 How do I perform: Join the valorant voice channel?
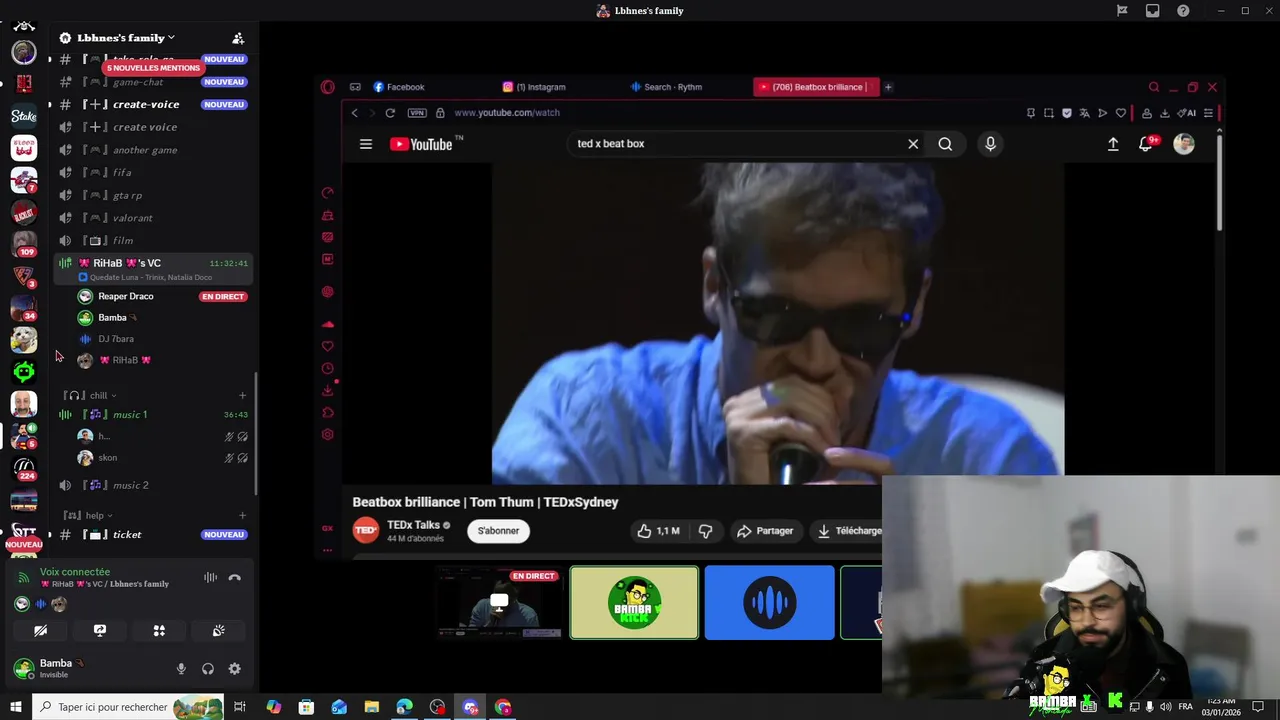[132, 218]
